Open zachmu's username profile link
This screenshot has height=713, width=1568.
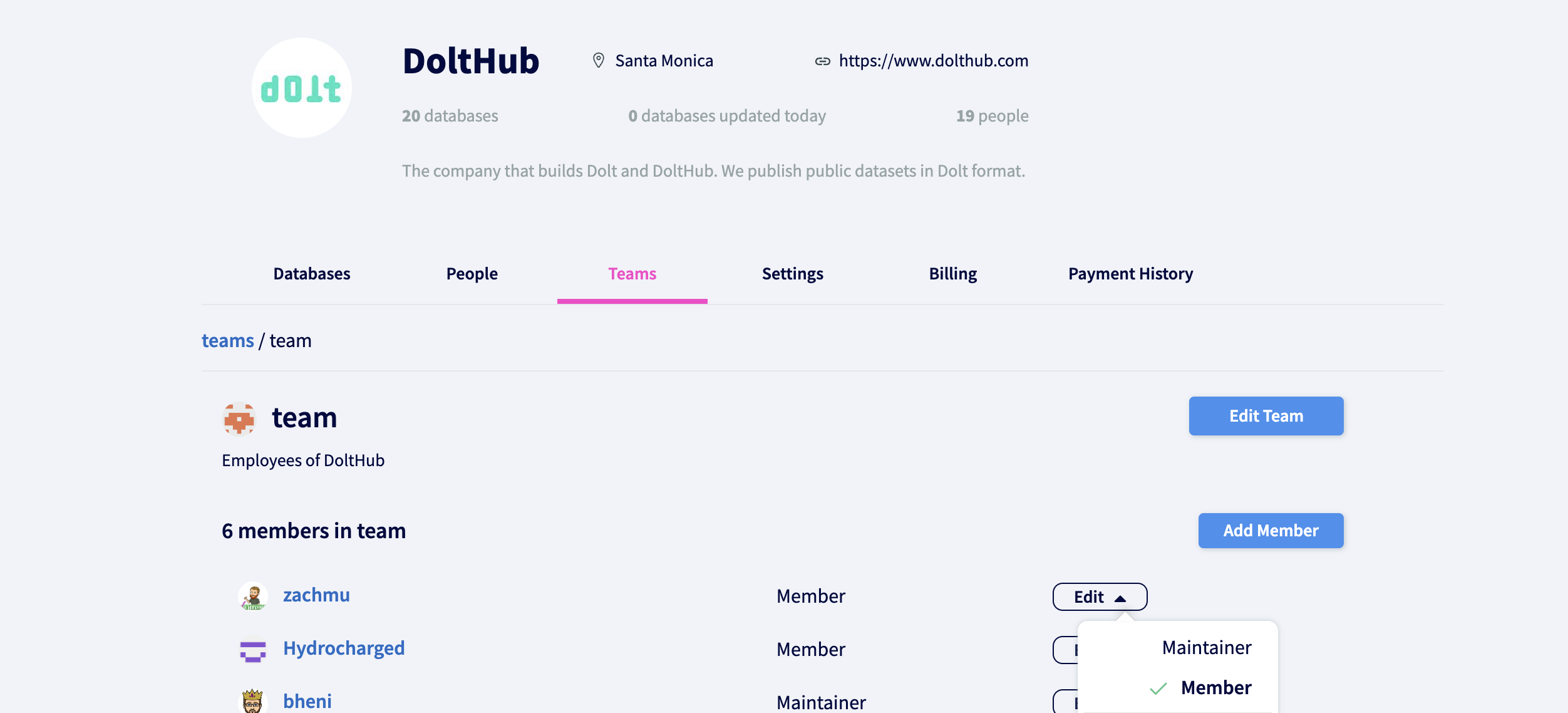(x=316, y=596)
